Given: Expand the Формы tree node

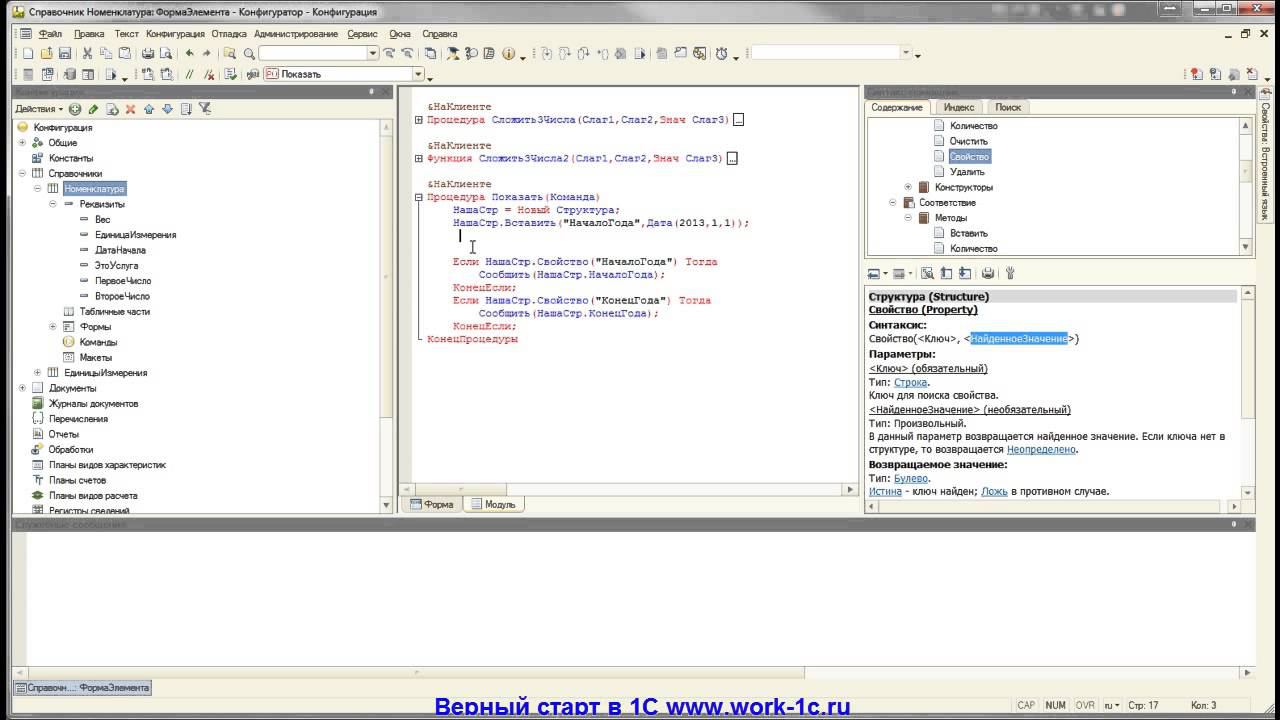Looking at the screenshot, I should 53,327.
